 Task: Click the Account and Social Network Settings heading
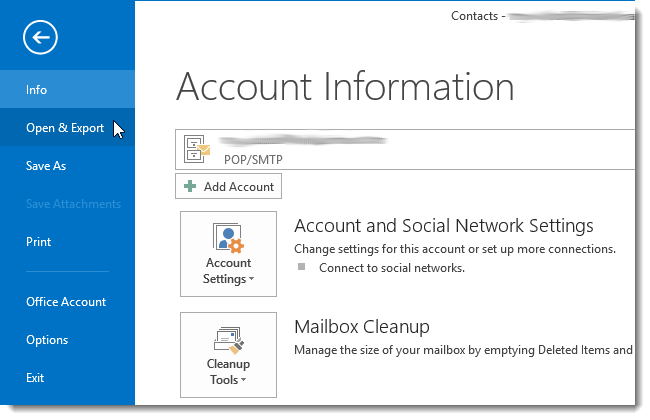tap(444, 226)
